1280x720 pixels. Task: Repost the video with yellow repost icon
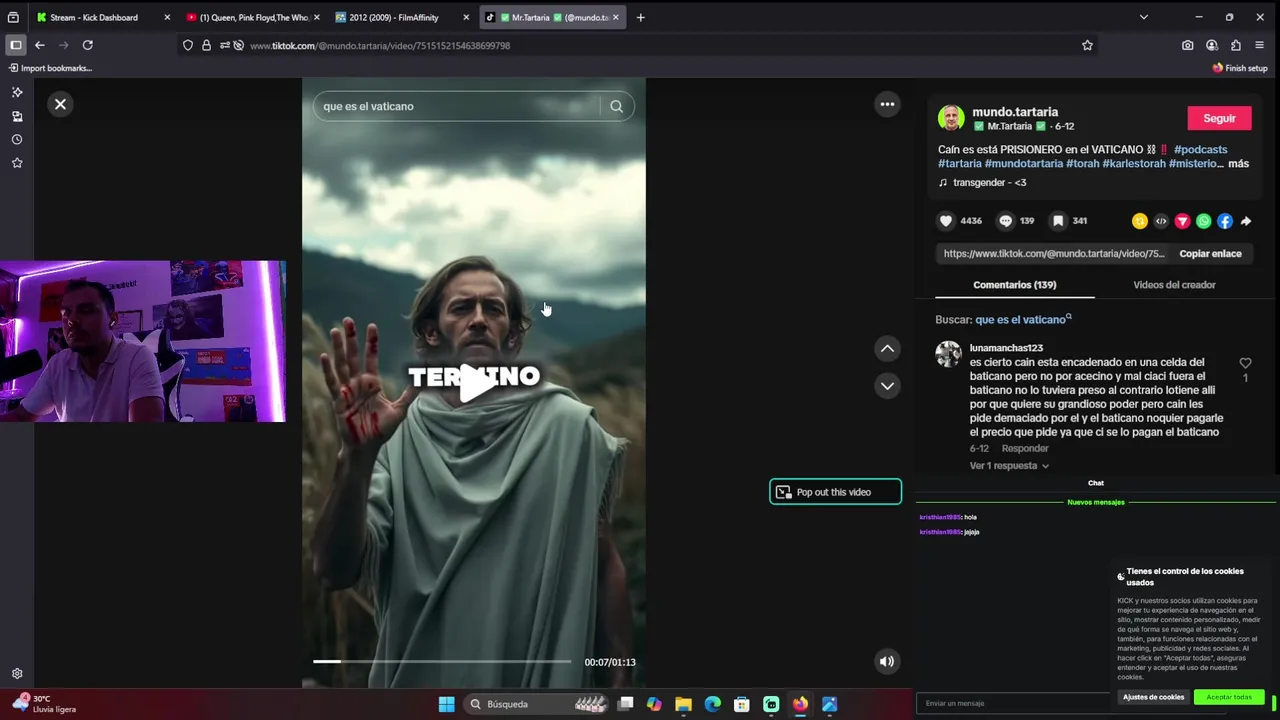[x=1139, y=221]
